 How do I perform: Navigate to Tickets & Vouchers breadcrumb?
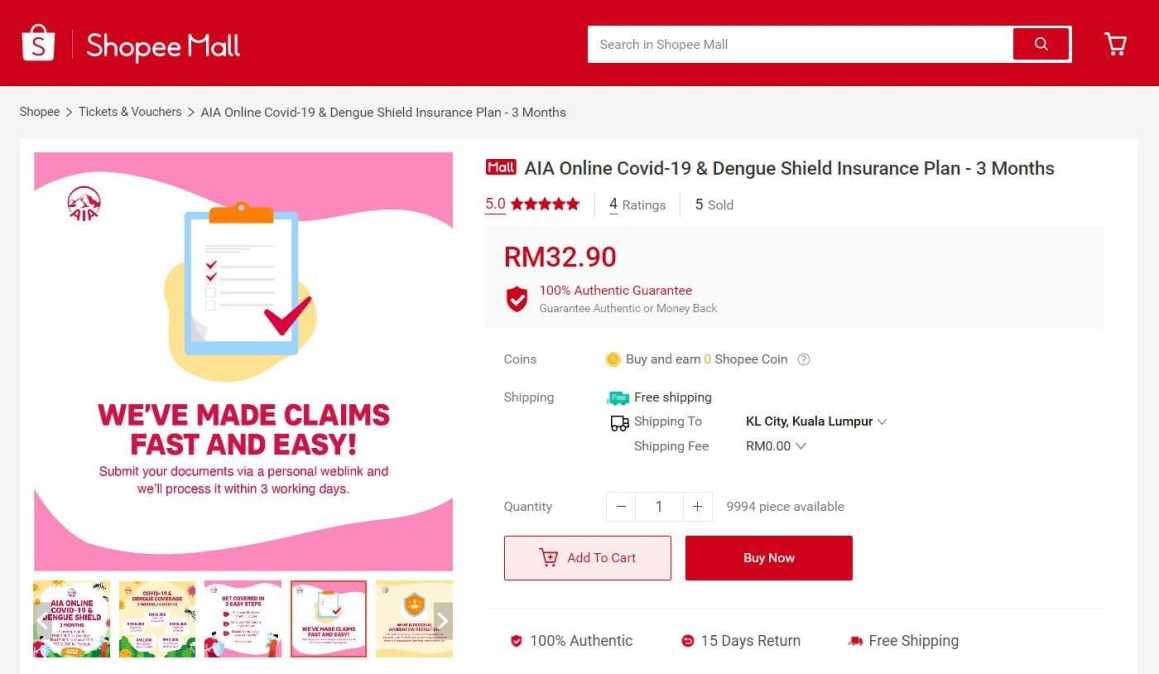click(x=129, y=111)
